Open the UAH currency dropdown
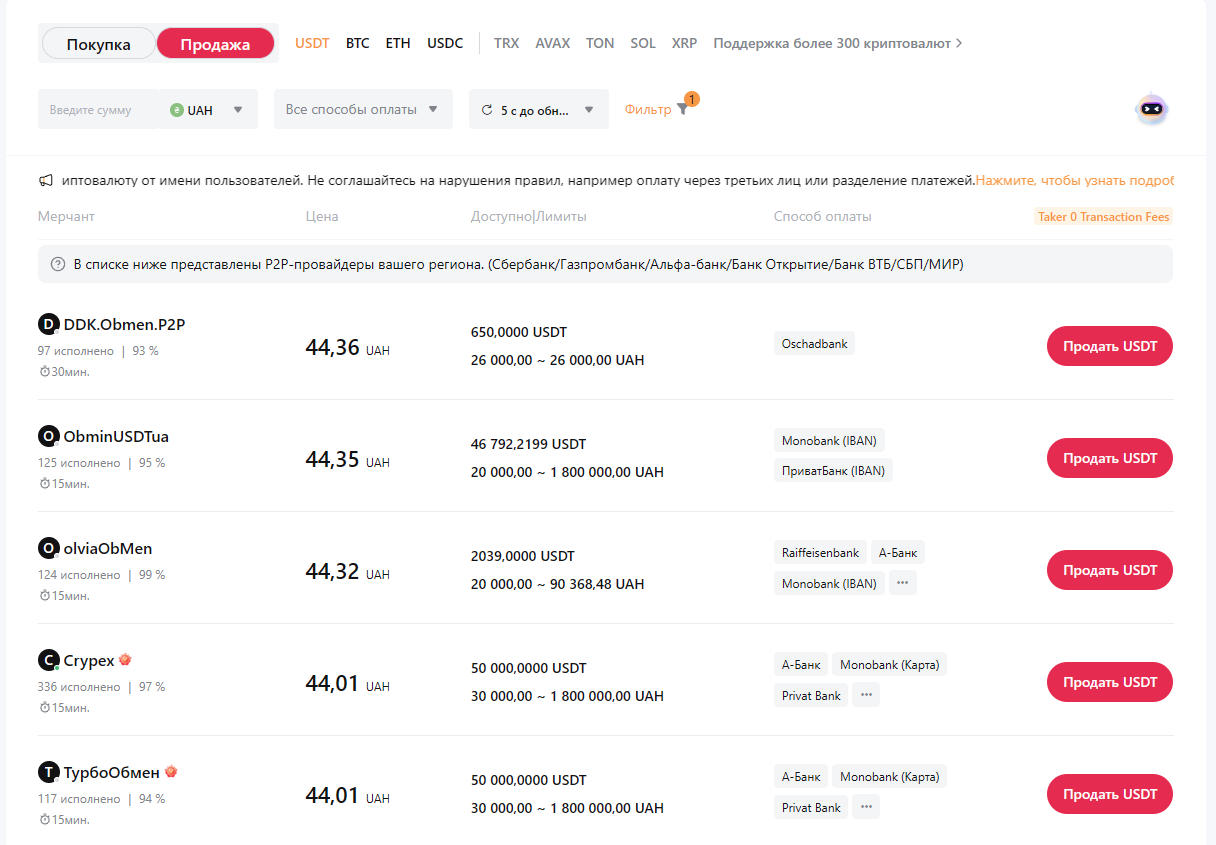 point(208,110)
